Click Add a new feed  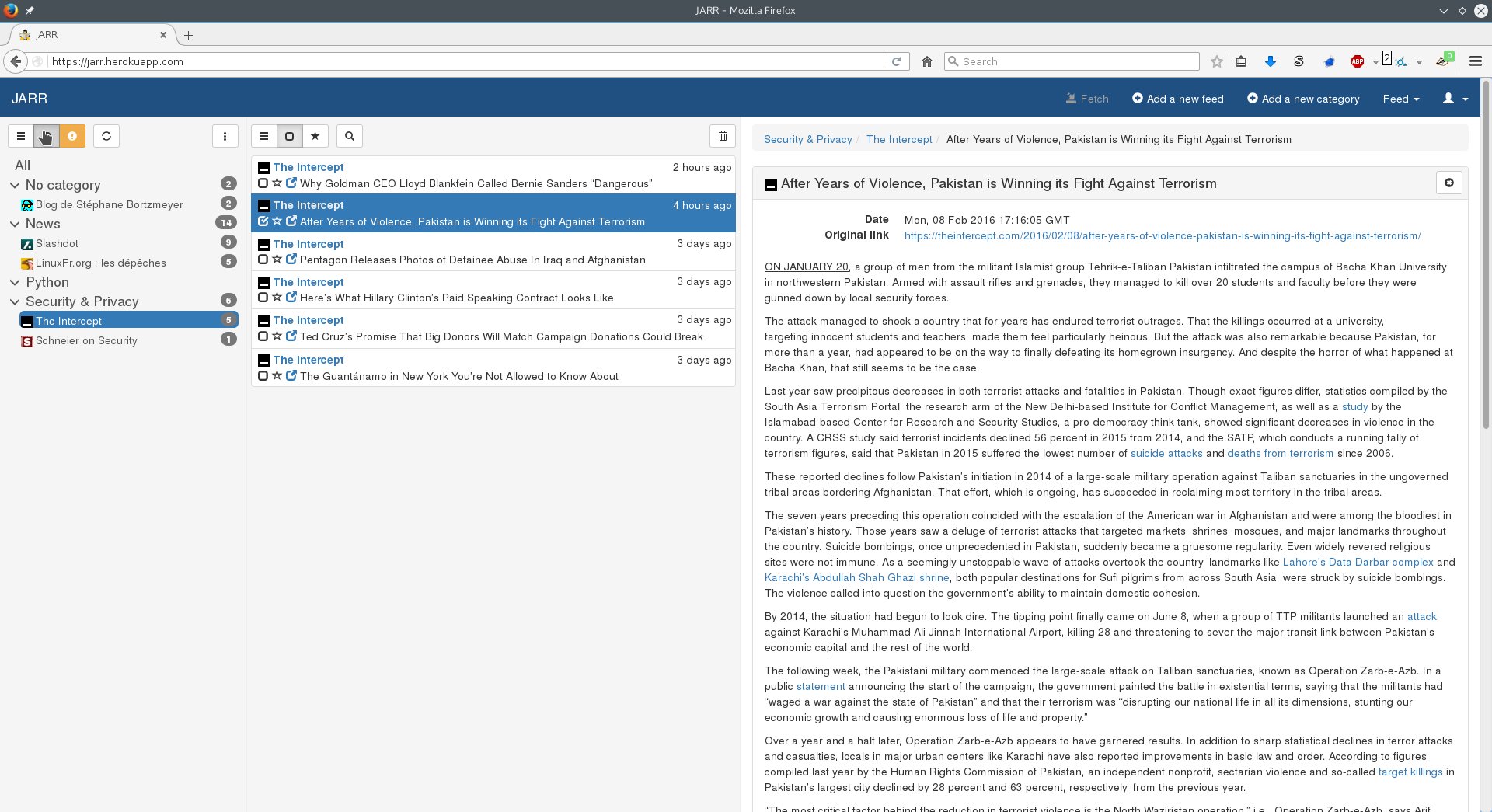pos(1178,99)
